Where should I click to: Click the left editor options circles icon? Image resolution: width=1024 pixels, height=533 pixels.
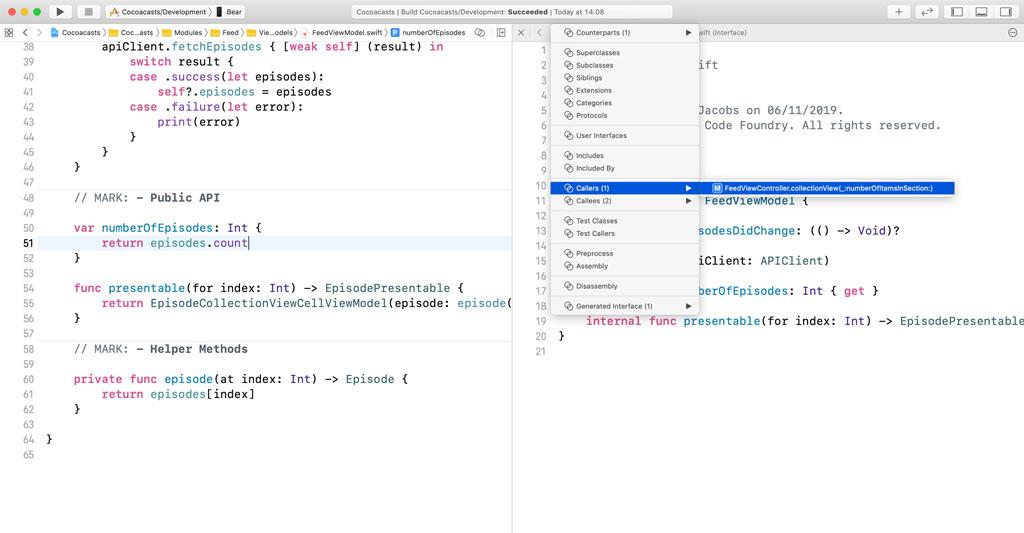coord(480,32)
